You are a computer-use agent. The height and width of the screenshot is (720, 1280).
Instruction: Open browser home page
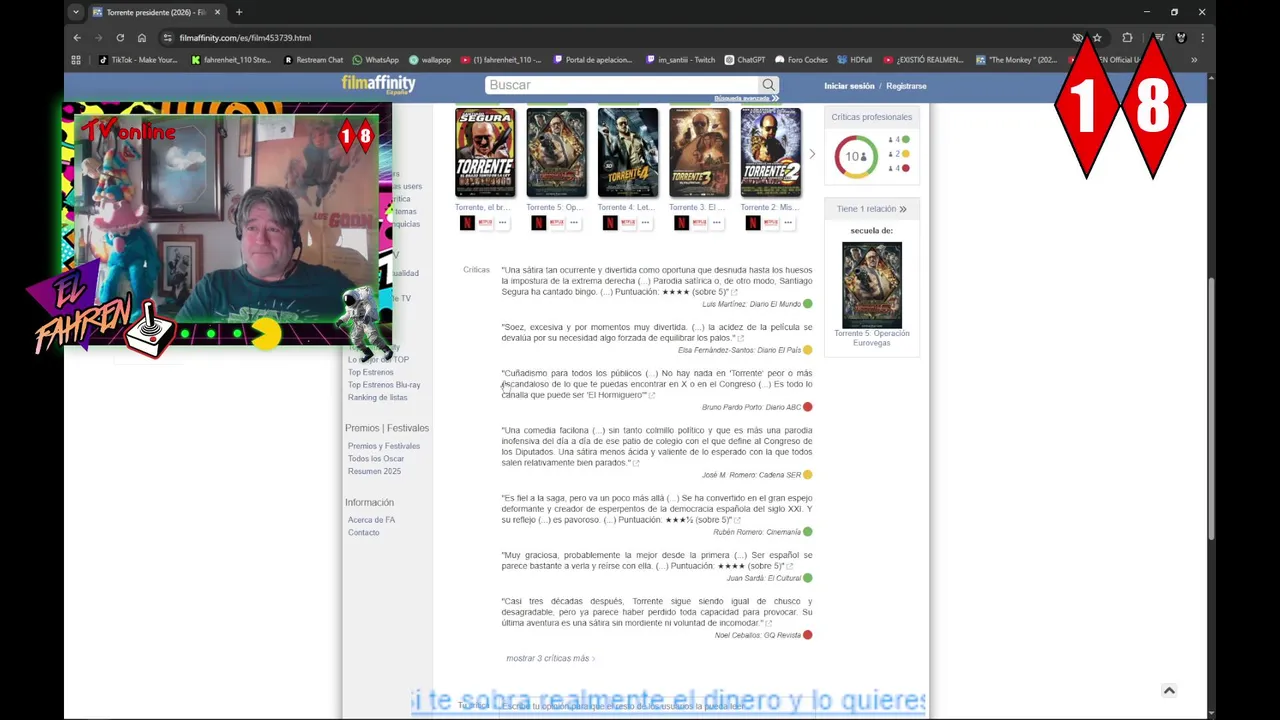[x=142, y=38]
